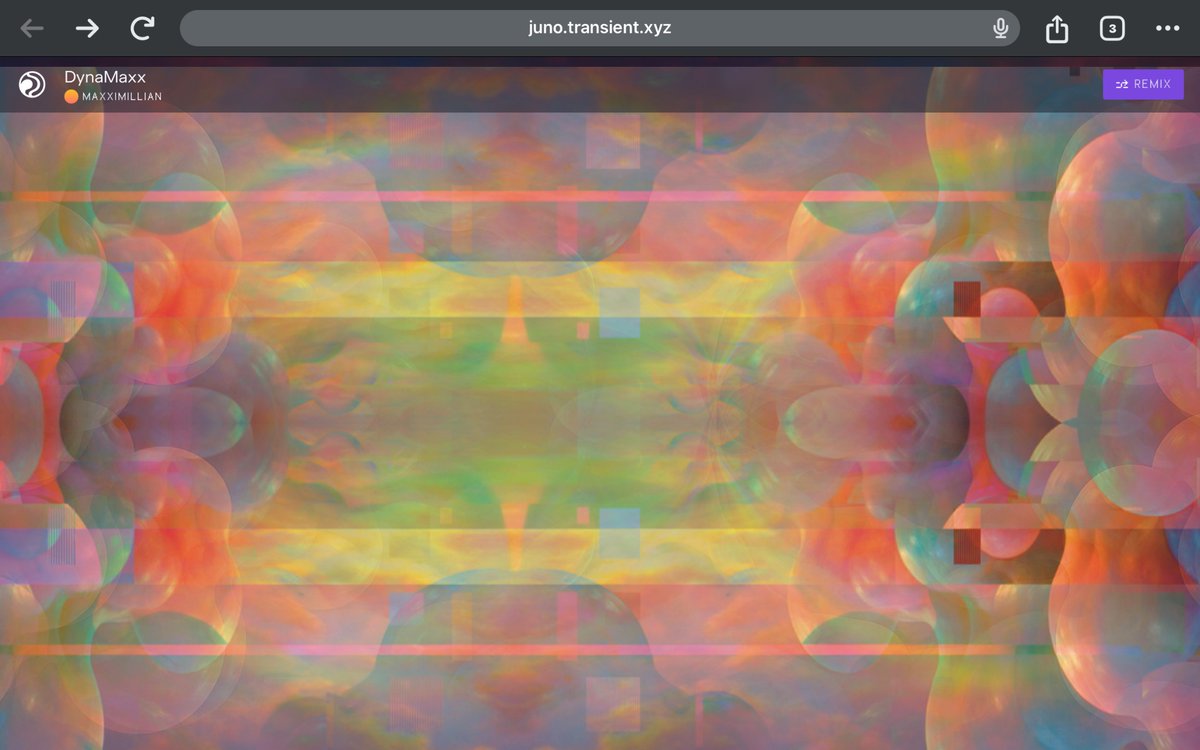
Task: Open the DynaMaxx artwork title
Action: point(105,77)
